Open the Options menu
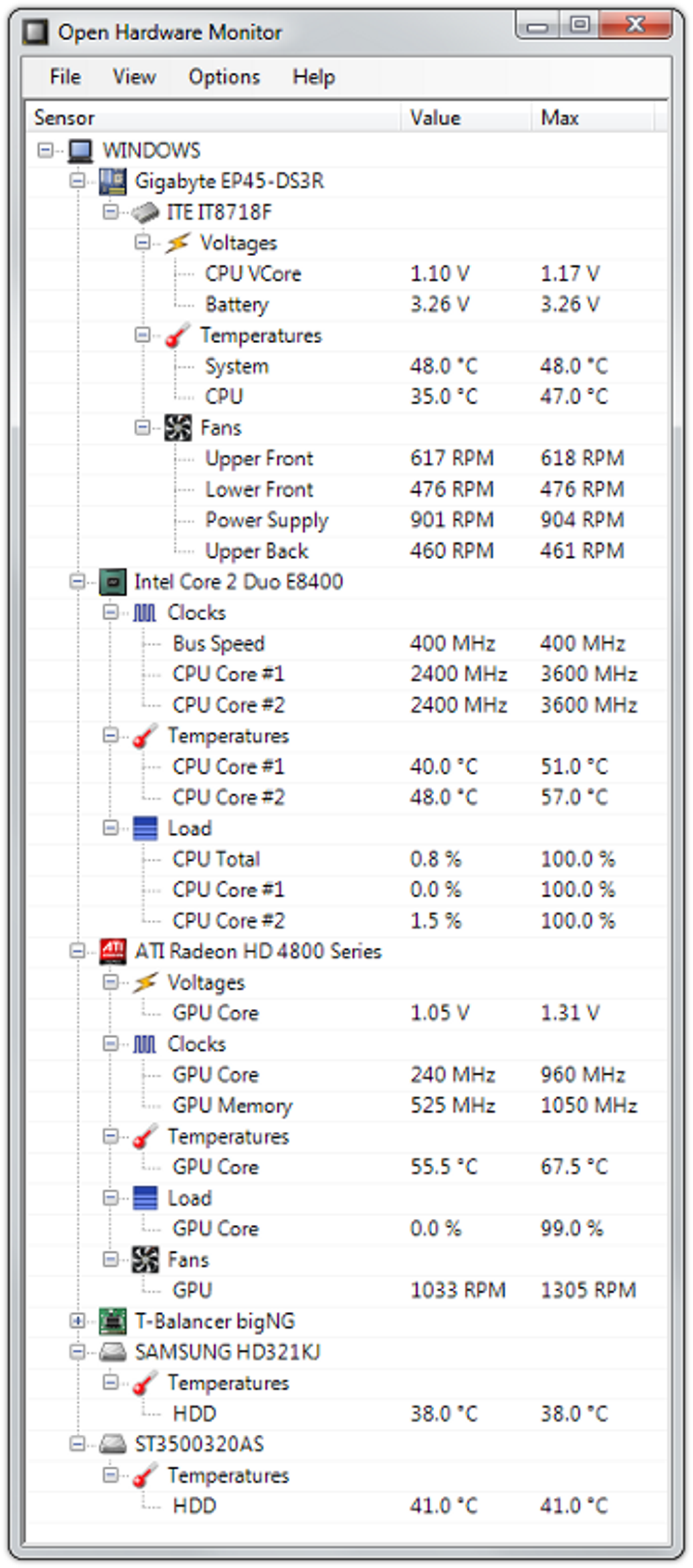This screenshot has width=693, height=1568. click(x=224, y=77)
